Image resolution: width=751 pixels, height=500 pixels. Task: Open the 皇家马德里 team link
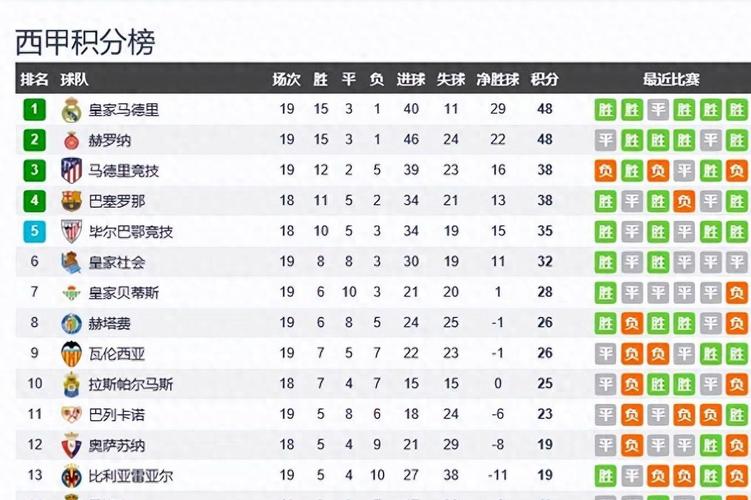(124, 110)
